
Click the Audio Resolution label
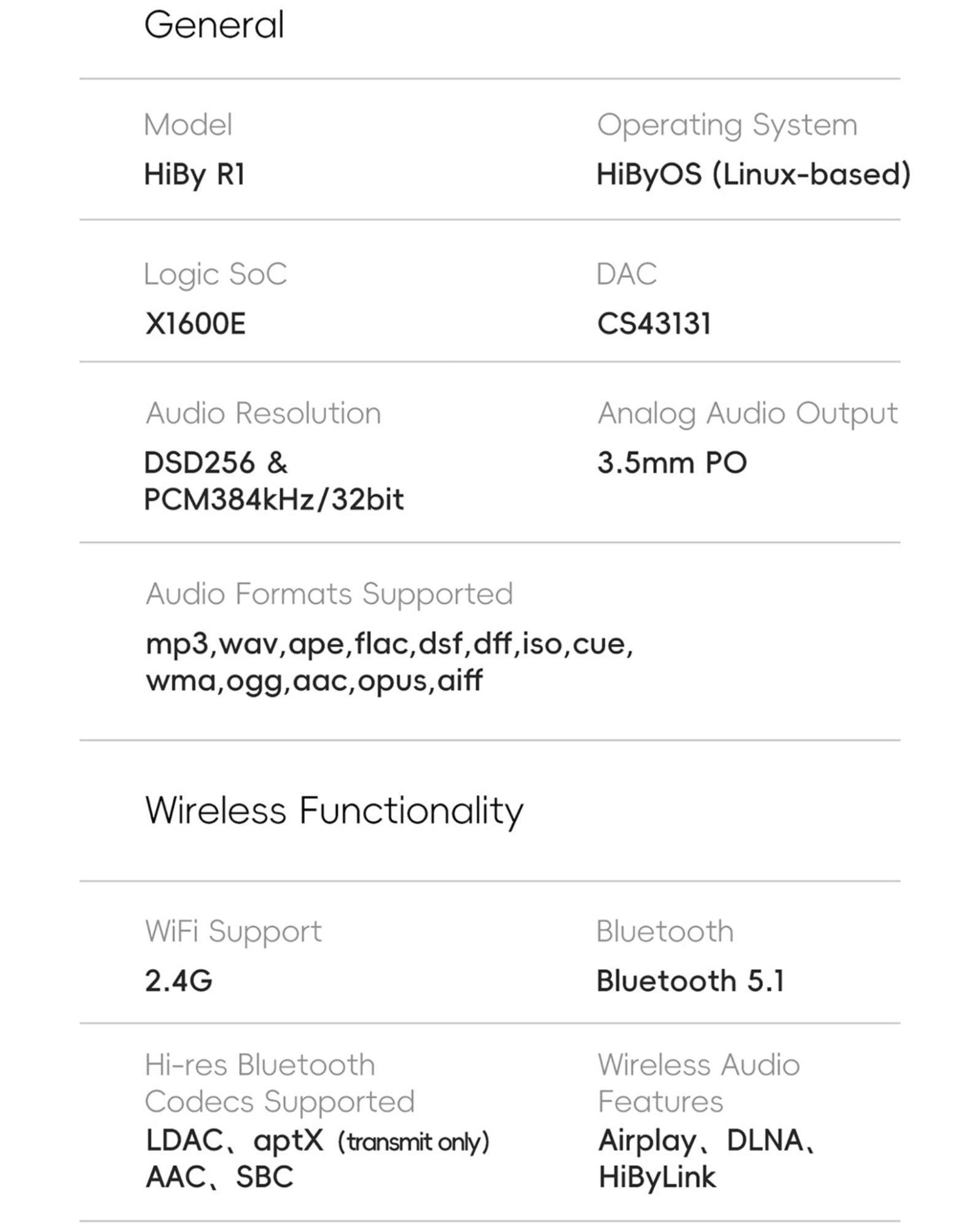point(263,413)
